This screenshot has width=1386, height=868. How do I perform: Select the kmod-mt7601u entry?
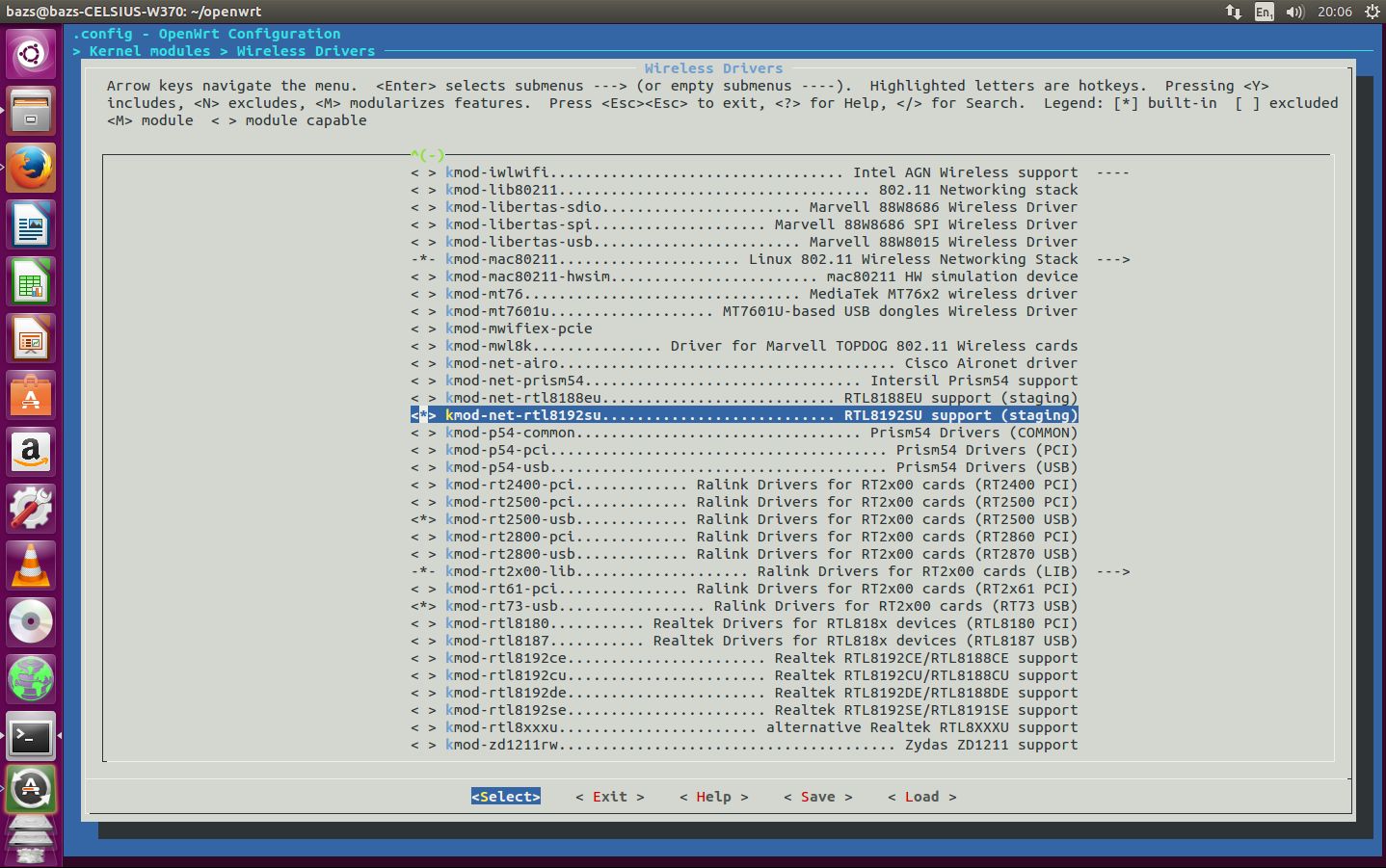pos(744,311)
